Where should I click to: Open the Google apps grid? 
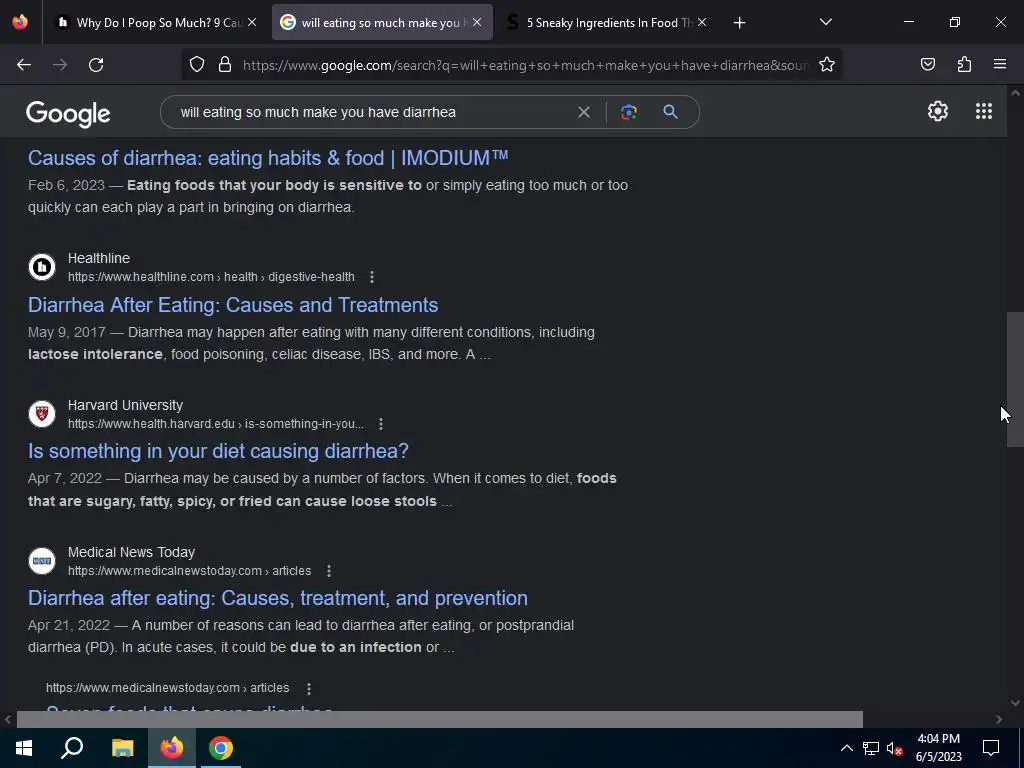(984, 111)
